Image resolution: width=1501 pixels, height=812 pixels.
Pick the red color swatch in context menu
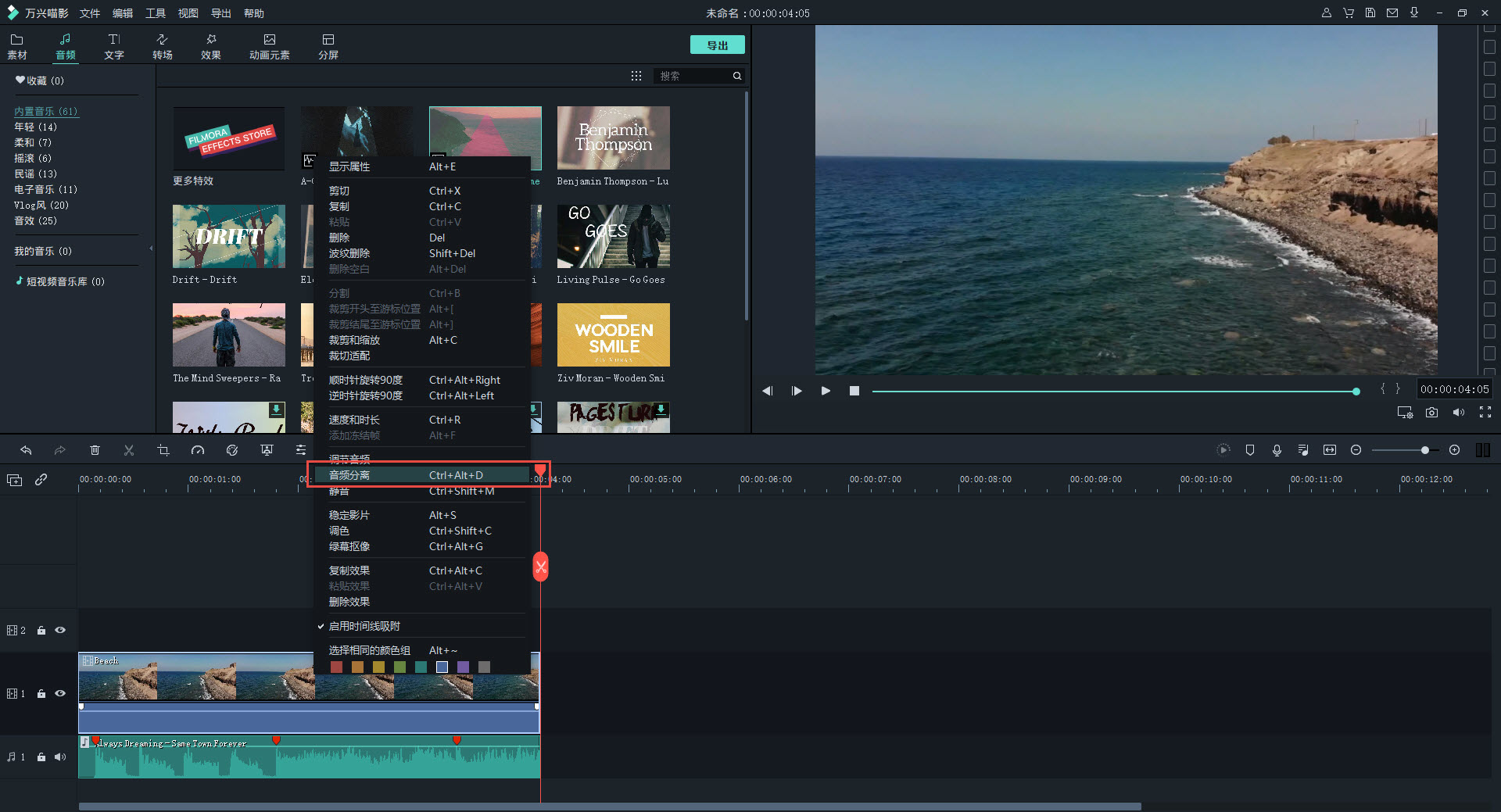pos(336,667)
